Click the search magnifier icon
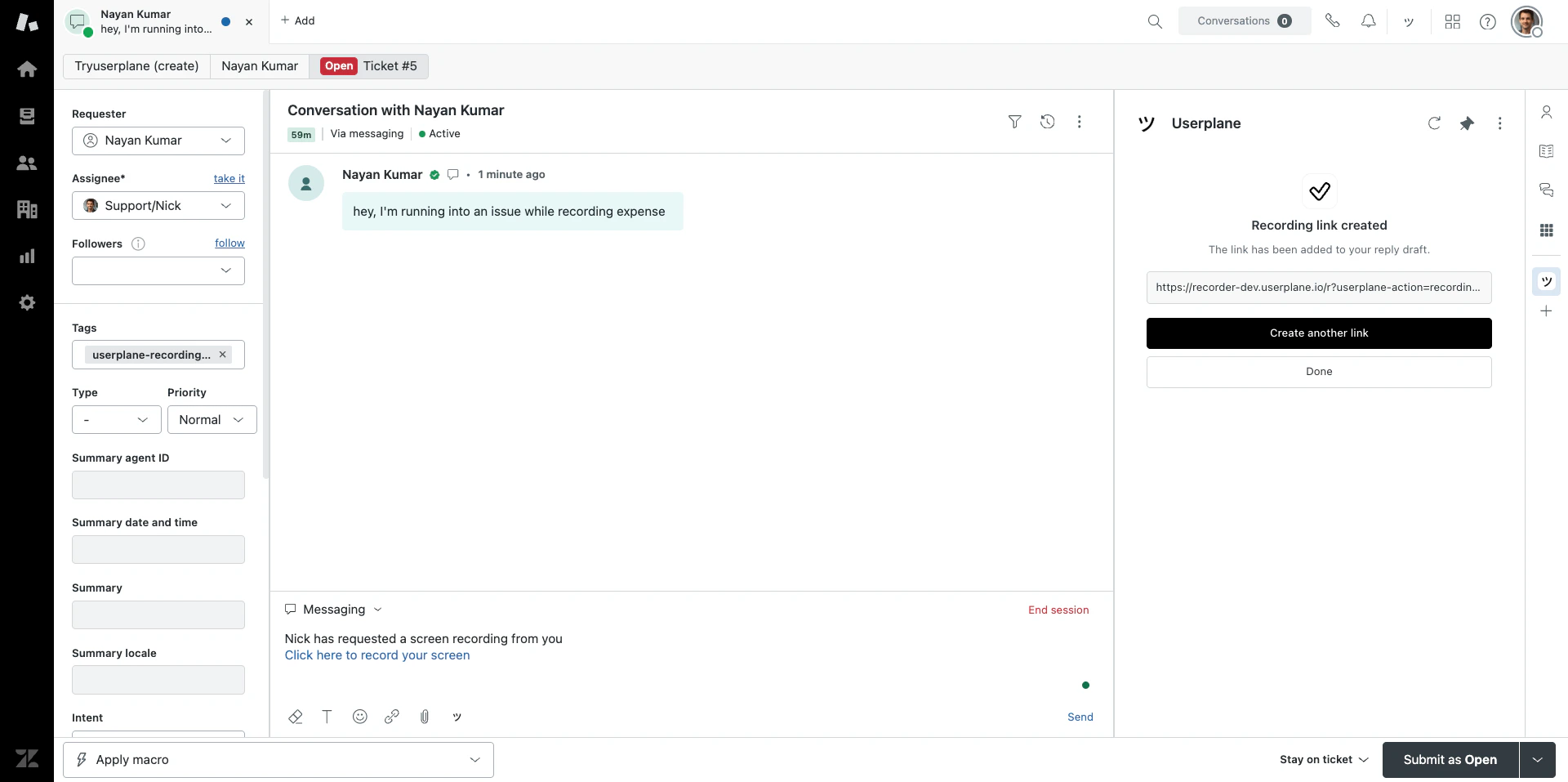The width and height of the screenshot is (1568, 782). coord(1154,21)
